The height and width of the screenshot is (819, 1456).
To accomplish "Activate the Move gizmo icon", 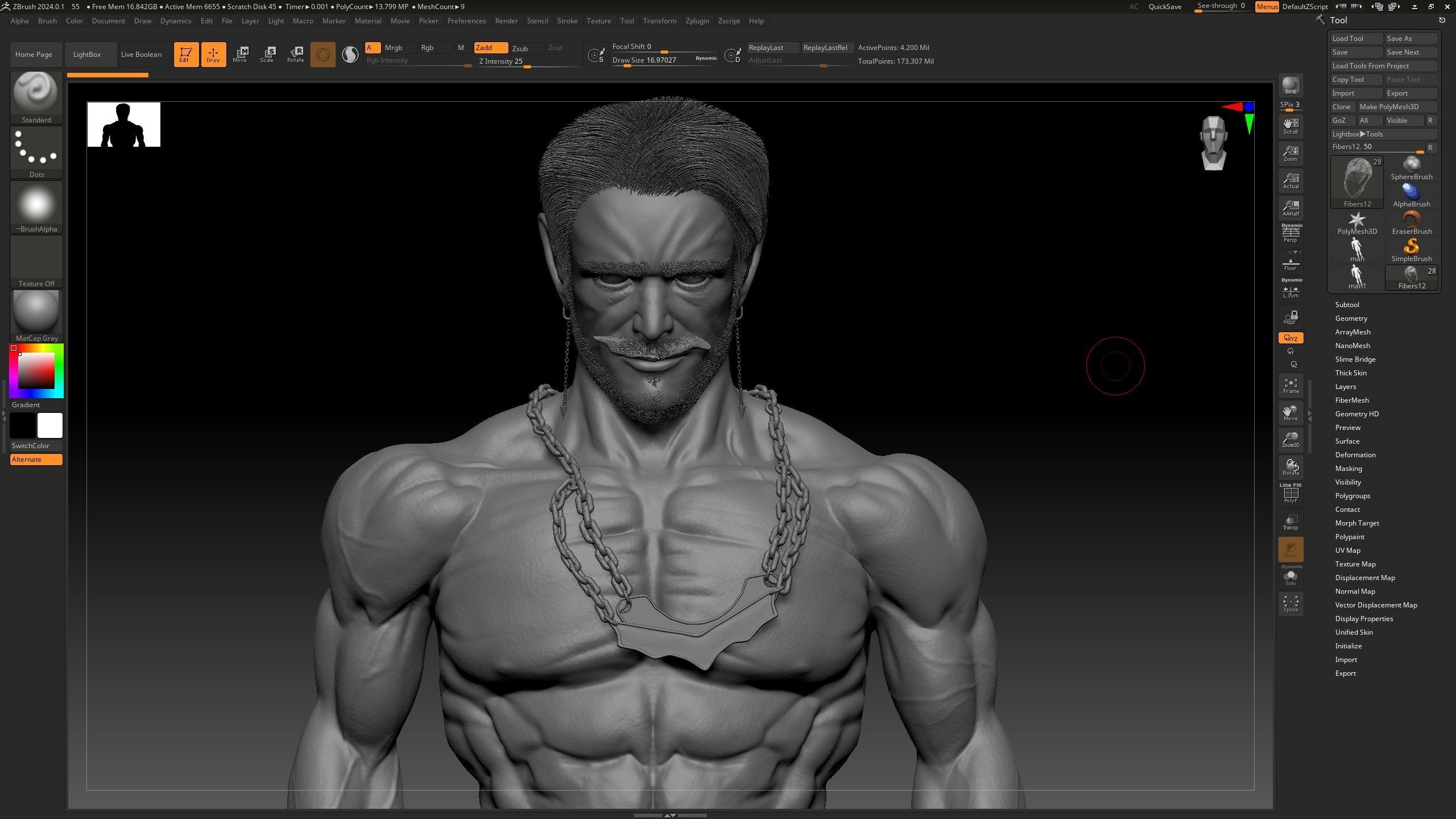I will [x=240, y=55].
